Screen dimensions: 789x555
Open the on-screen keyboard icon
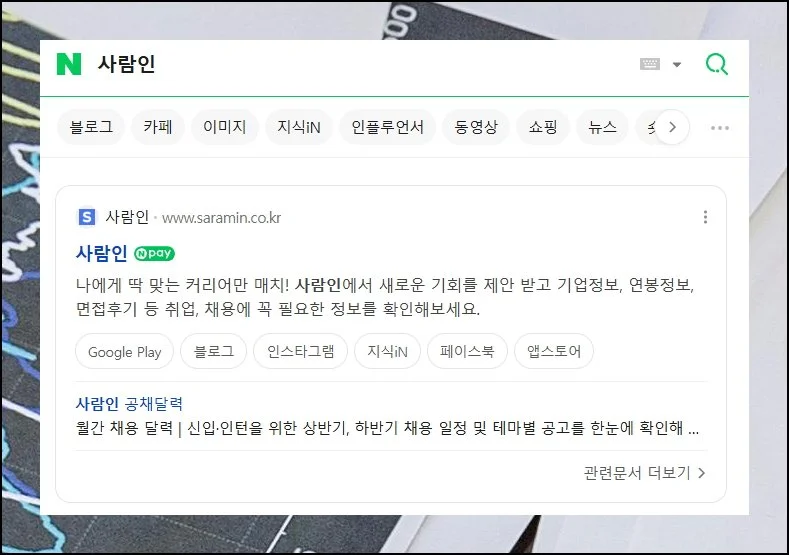coord(650,64)
